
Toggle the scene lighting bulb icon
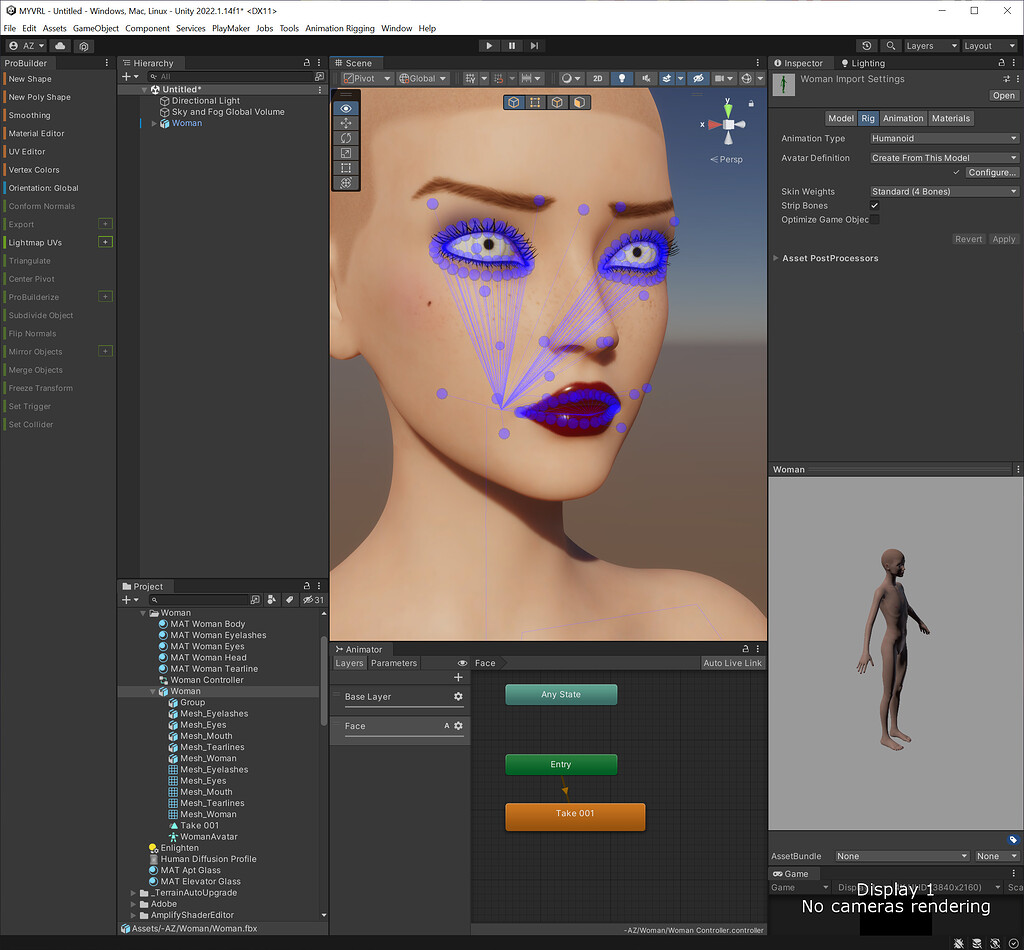click(x=624, y=78)
